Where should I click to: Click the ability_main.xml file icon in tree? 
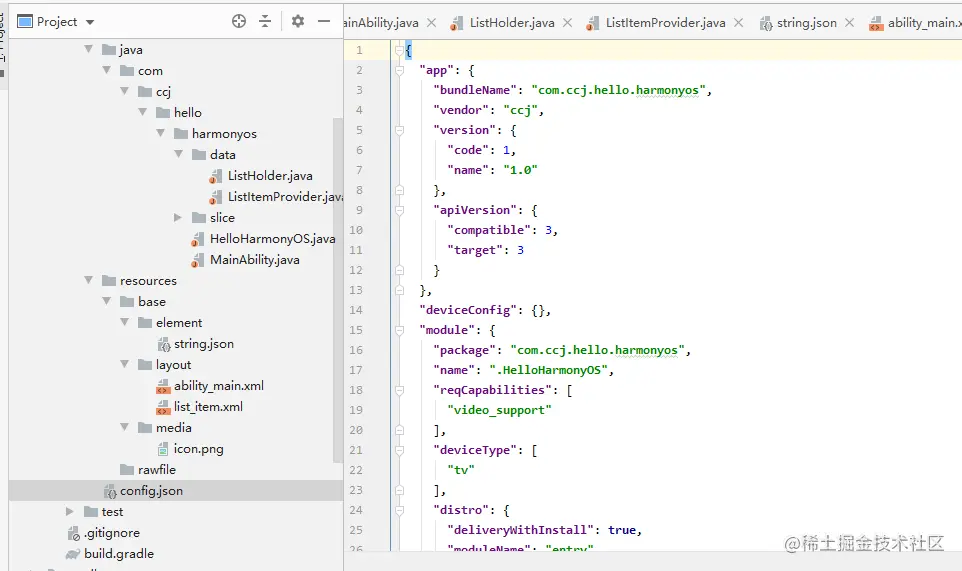163,386
